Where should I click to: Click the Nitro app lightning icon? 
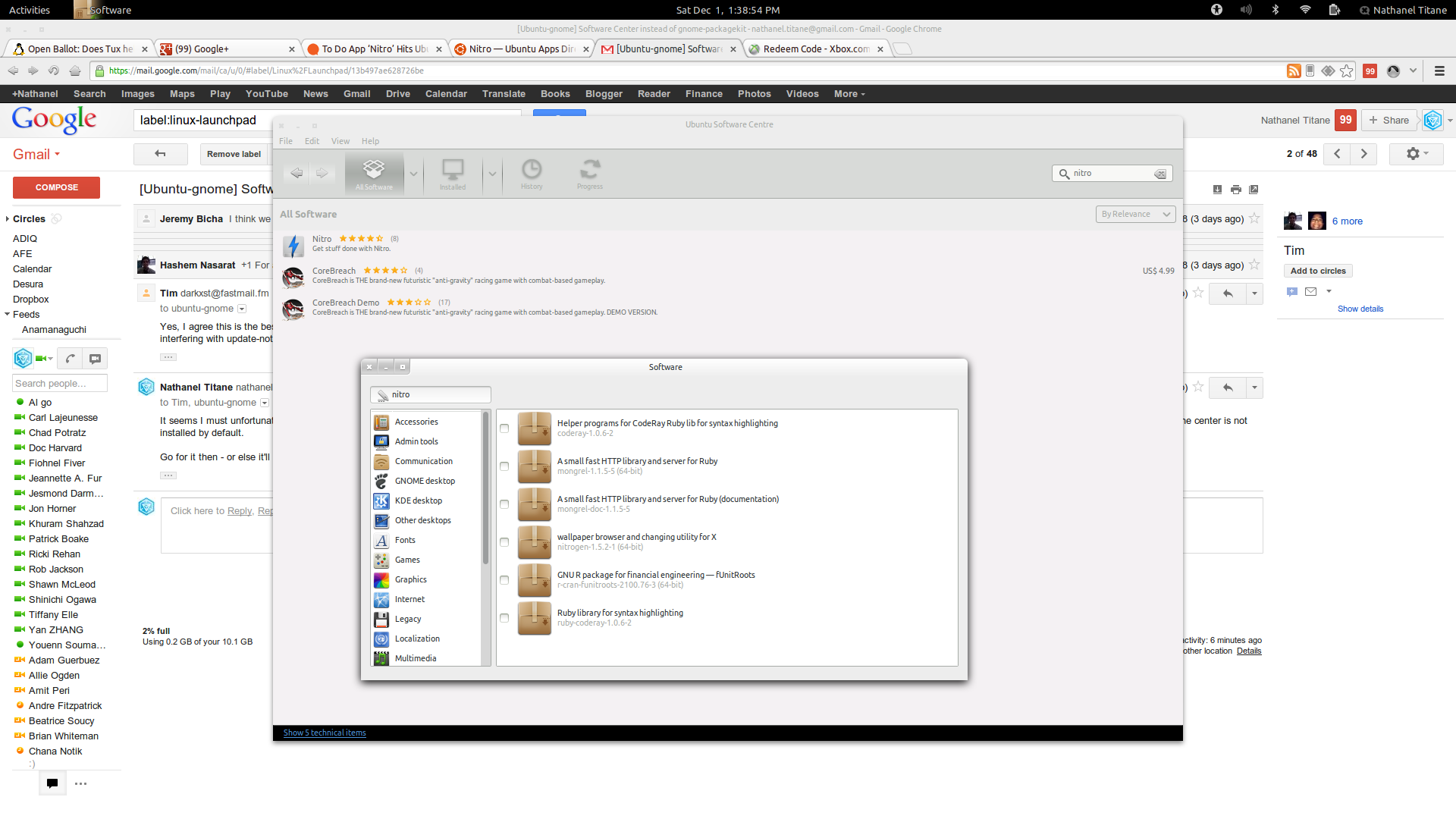pyautogui.click(x=293, y=245)
